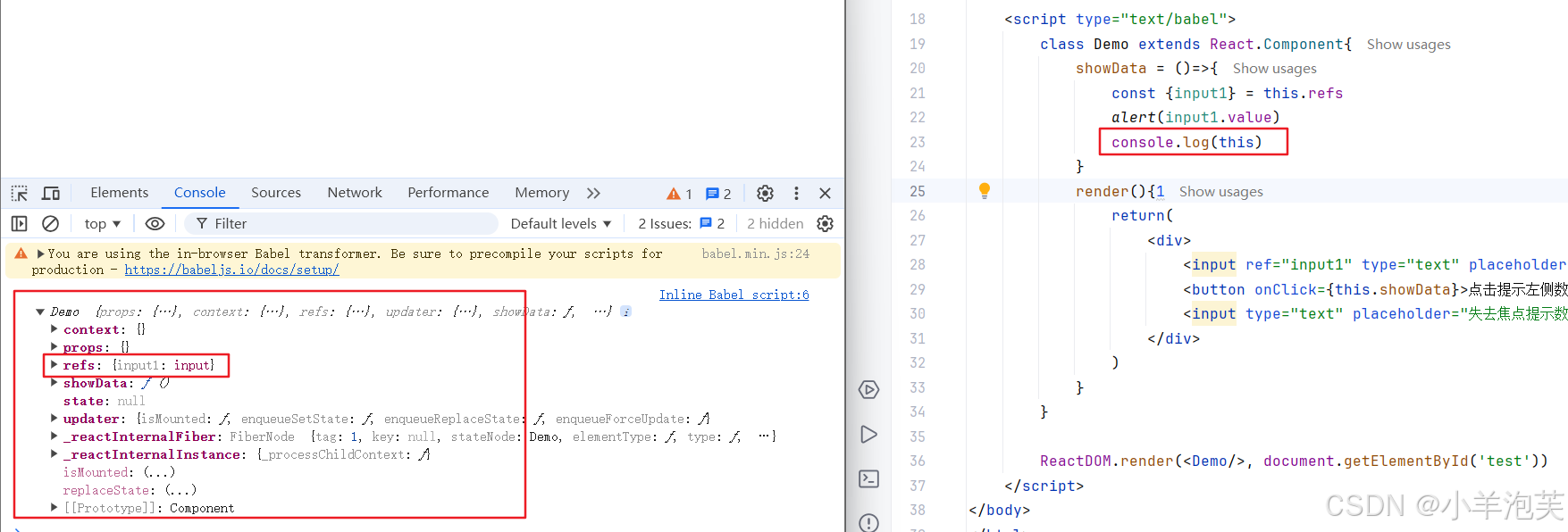Viewport: 1568px width, 532px height.
Task: Focus the console Filter field
Action: pyautogui.click(x=342, y=223)
